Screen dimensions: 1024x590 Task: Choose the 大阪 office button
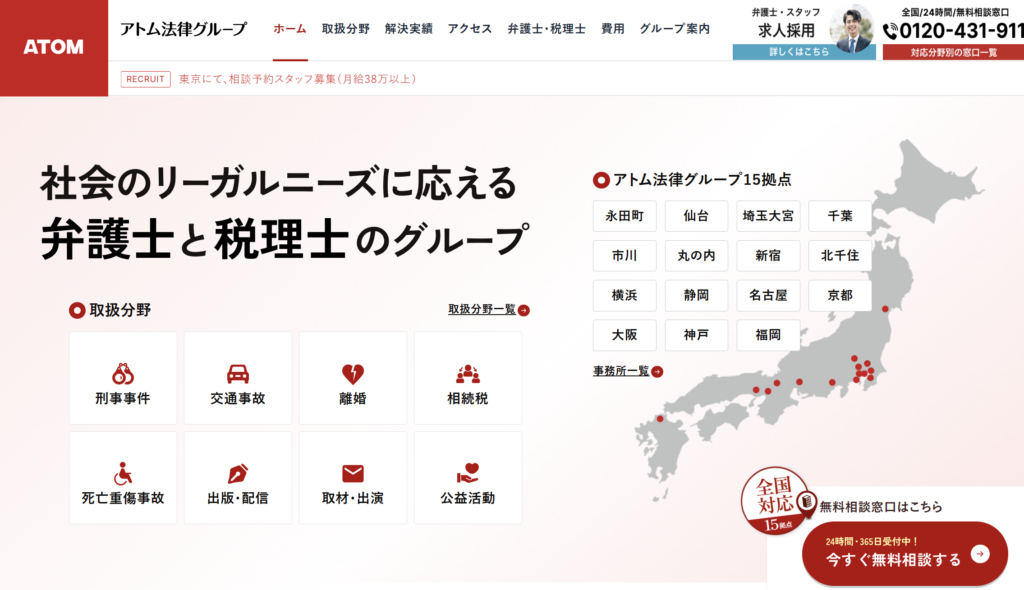624,335
